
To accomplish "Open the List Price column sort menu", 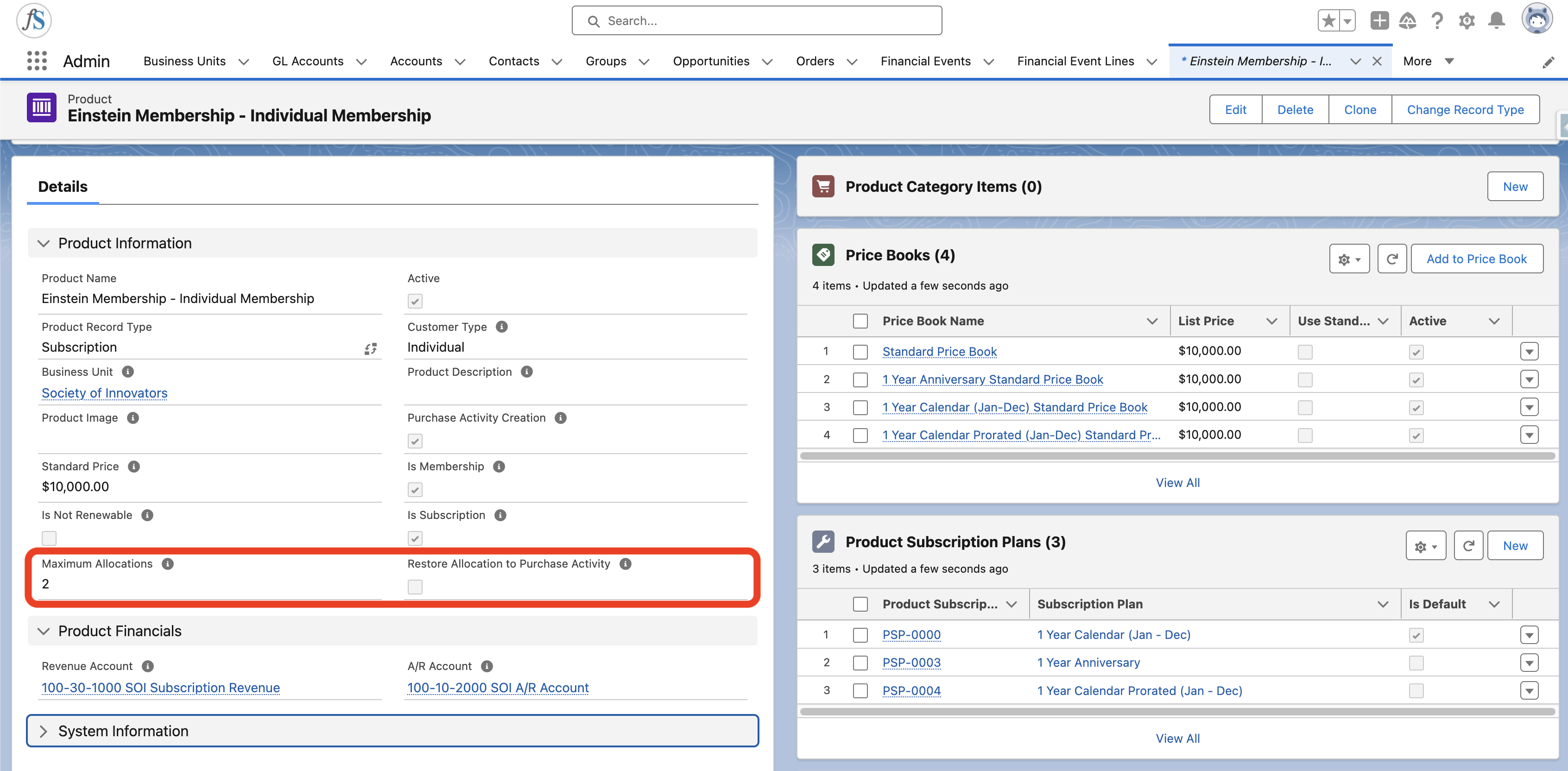I will pyautogui.click(x=1271, y=321).
